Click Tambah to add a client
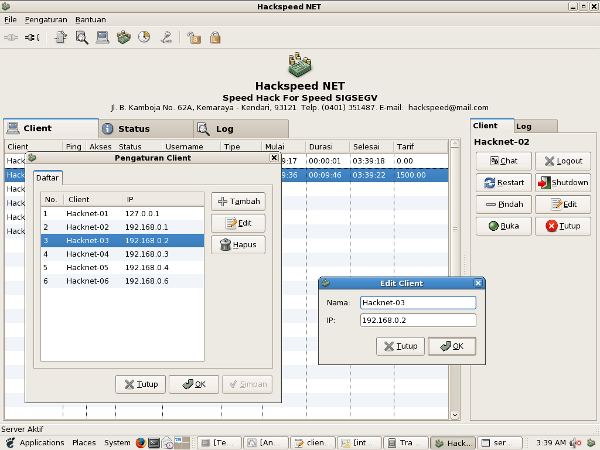This screenshot has width=600, height=450. click(238, 201)
